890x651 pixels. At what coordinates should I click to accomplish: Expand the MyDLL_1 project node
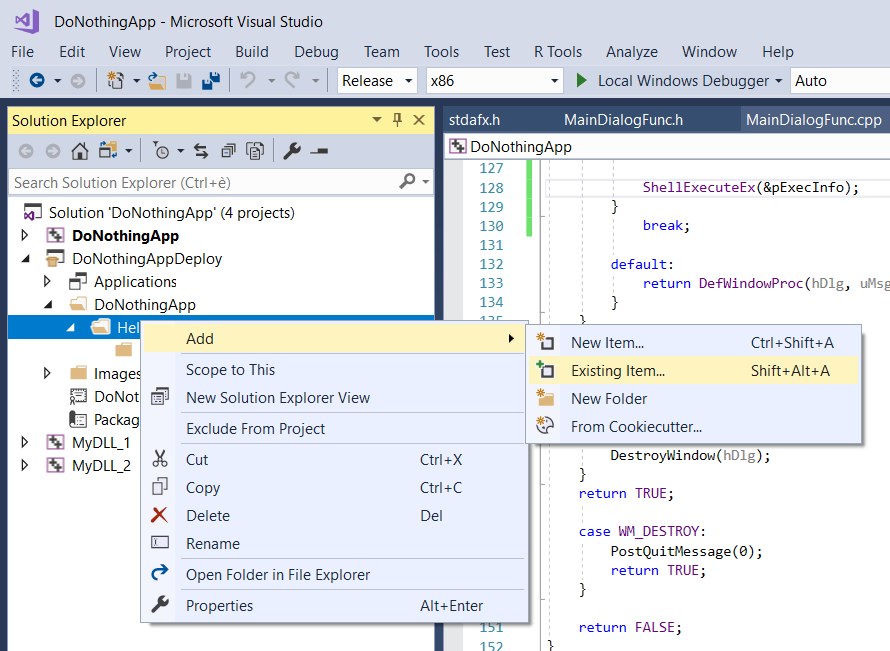[24, 442]
